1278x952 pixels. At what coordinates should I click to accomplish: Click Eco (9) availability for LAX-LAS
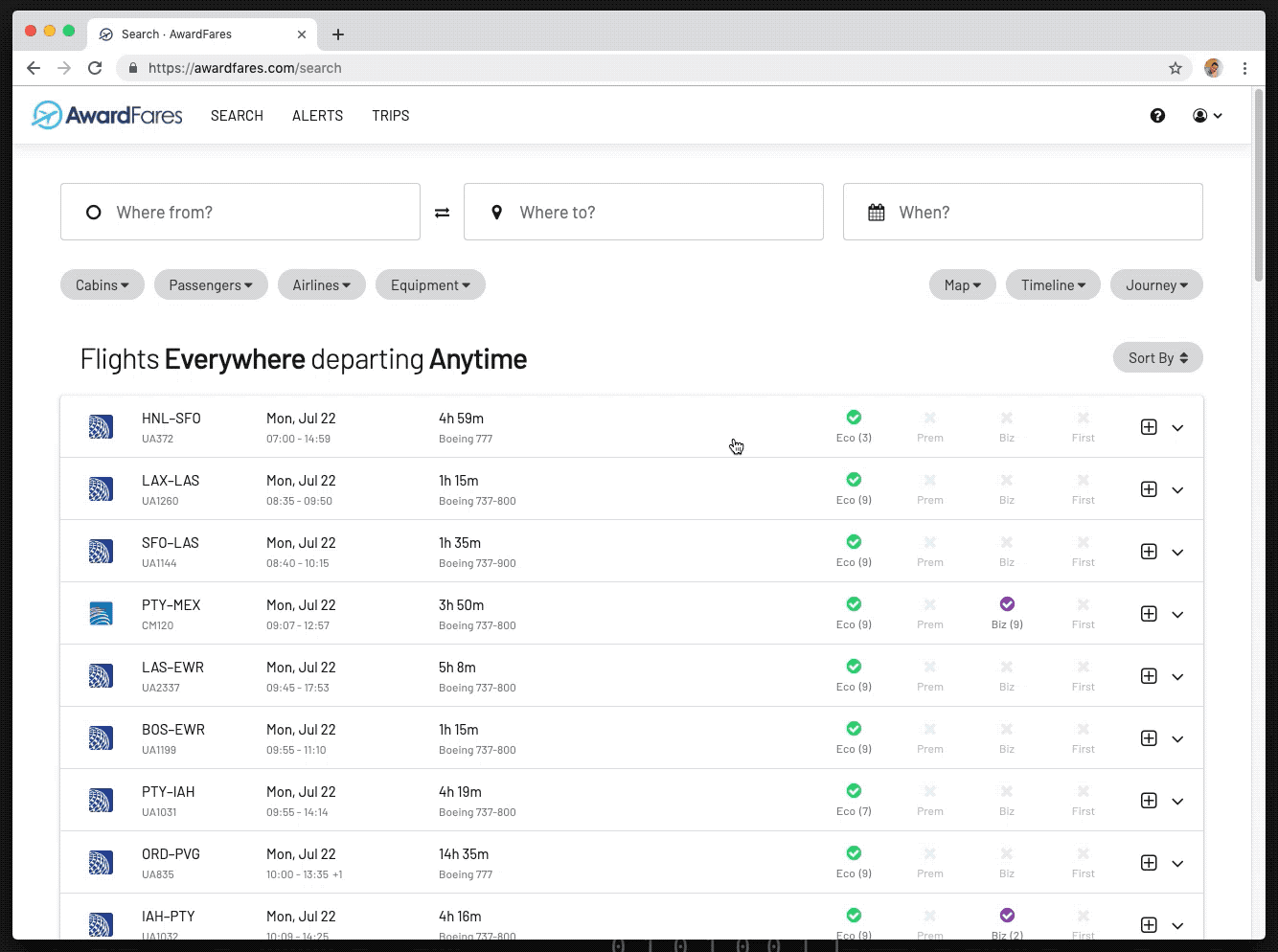(854, 489)
